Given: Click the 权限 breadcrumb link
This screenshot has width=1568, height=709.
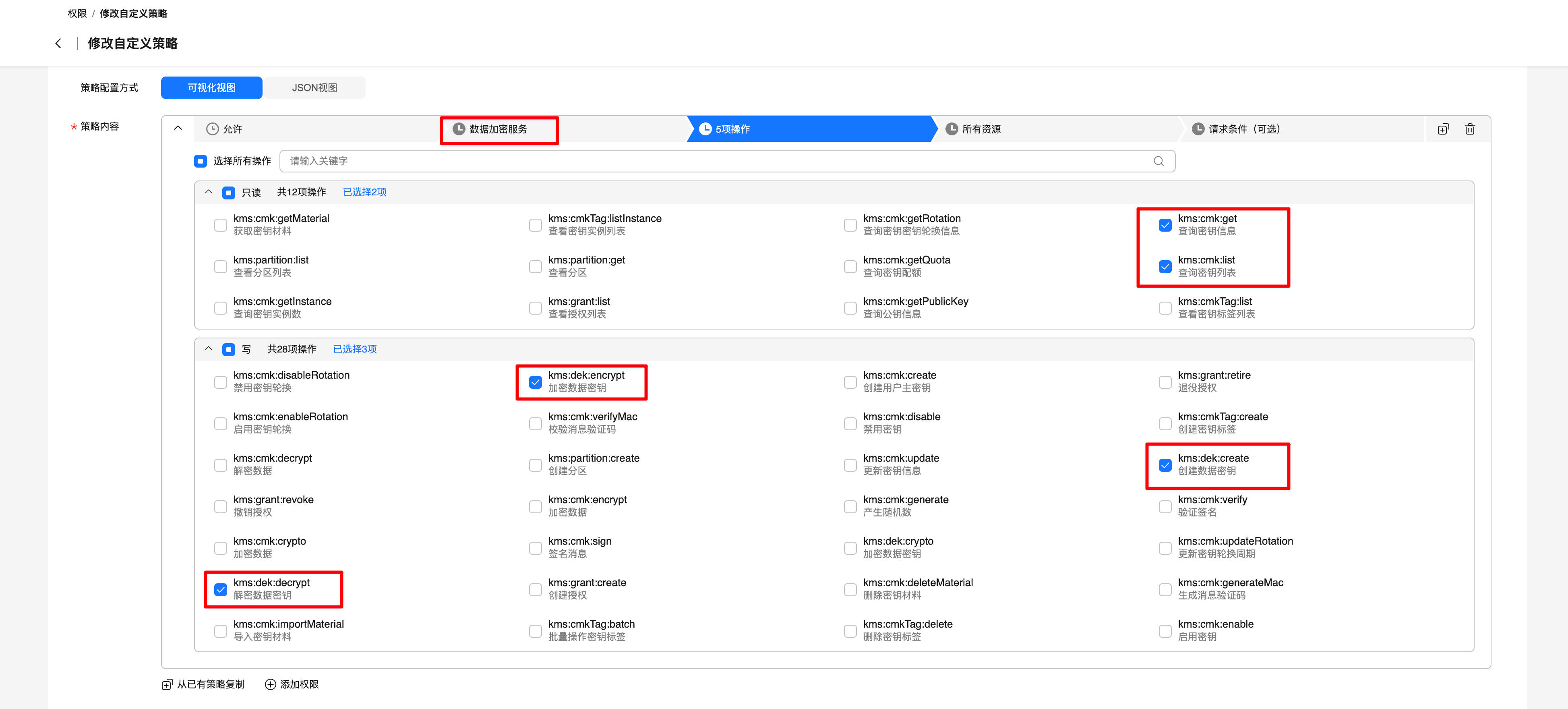Looking at the screenshot, I should (x=77, y=13).
